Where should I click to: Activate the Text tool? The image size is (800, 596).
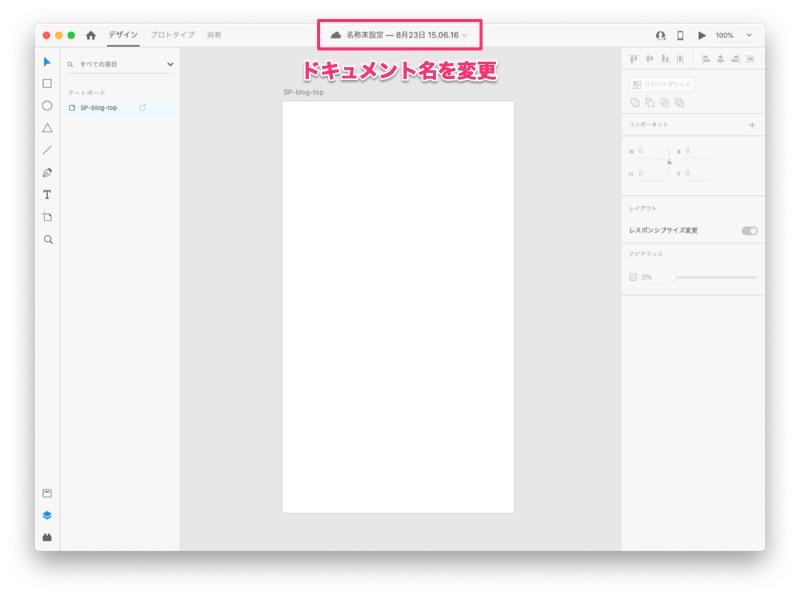coord(47,195)
